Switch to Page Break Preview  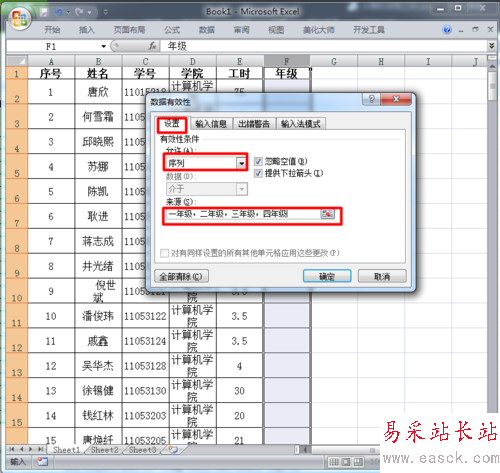coord(358,462)
